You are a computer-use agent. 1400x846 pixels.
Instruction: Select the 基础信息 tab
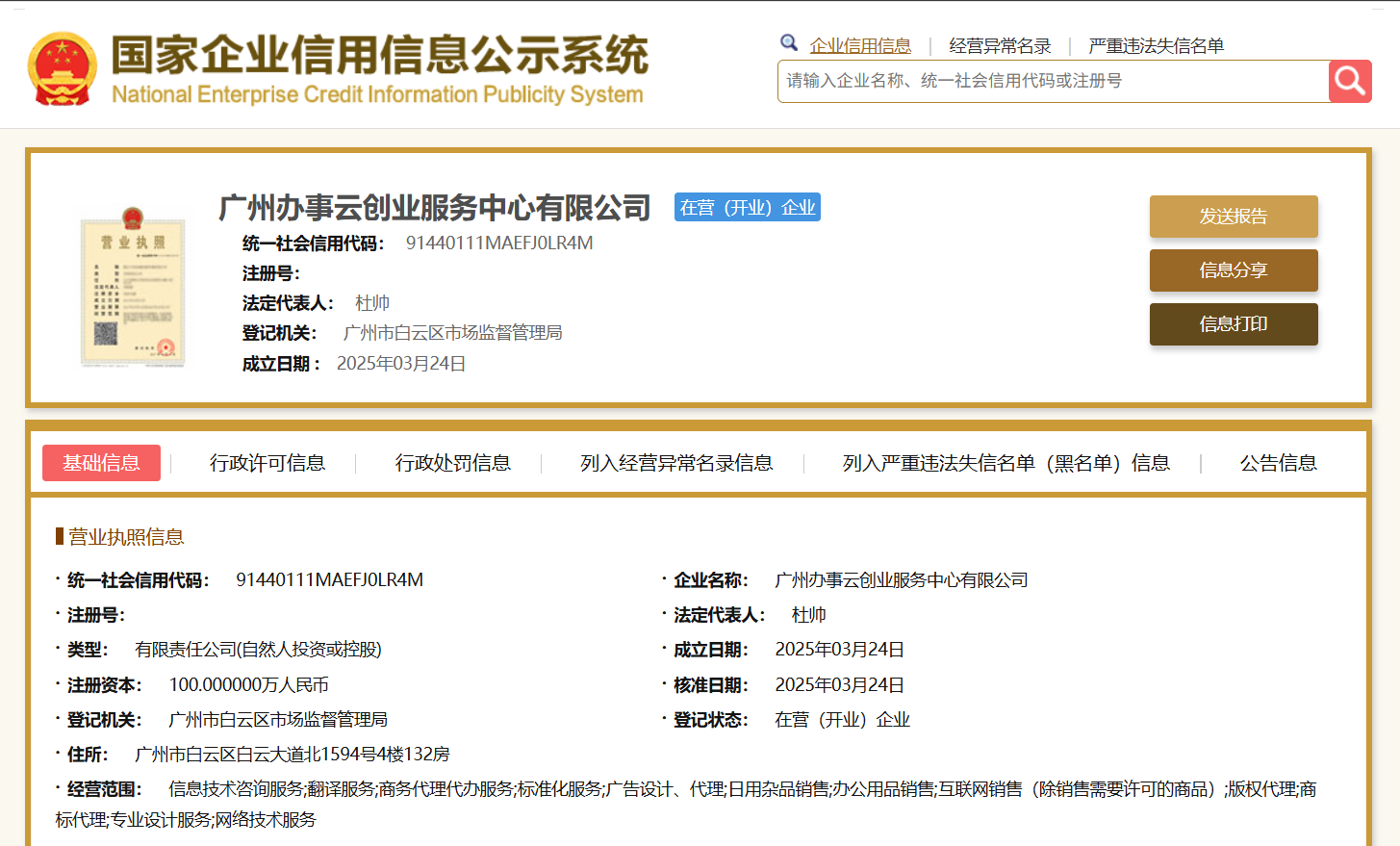tap(101, 463)
